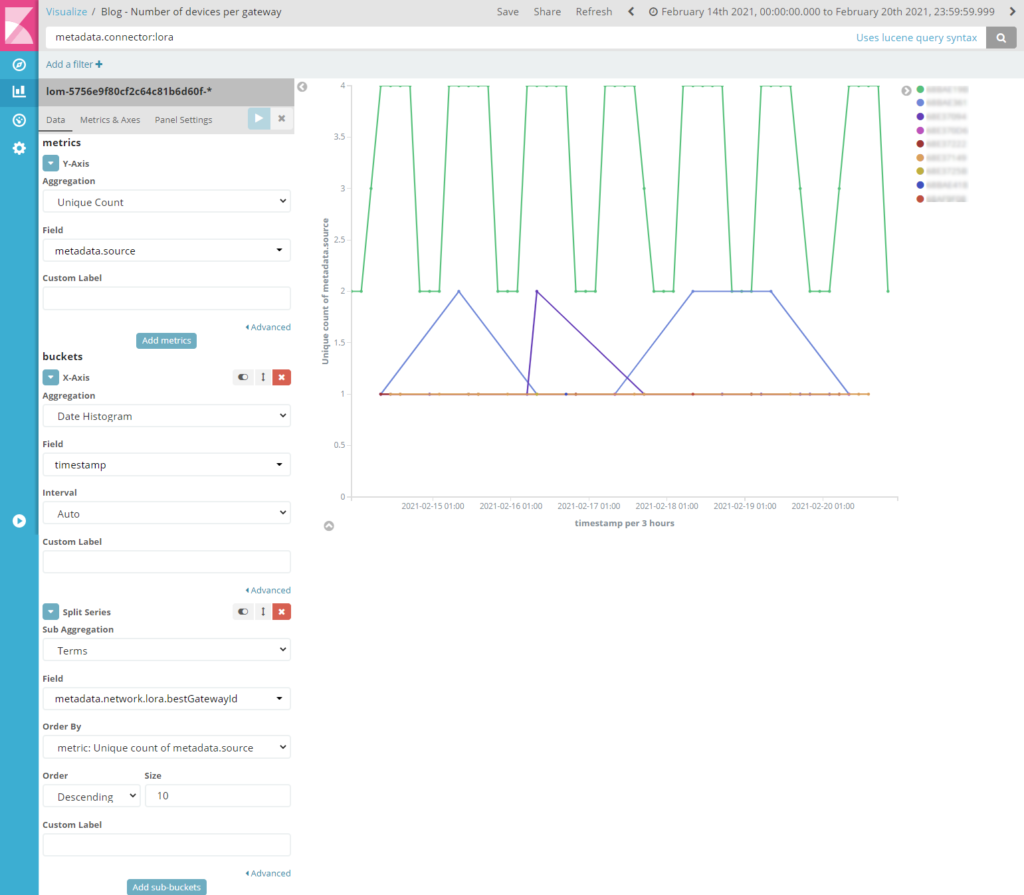The image size is (1024, 895).
Task: Open the Unique Count aggregation dropdown
Action: coord(167,202)
